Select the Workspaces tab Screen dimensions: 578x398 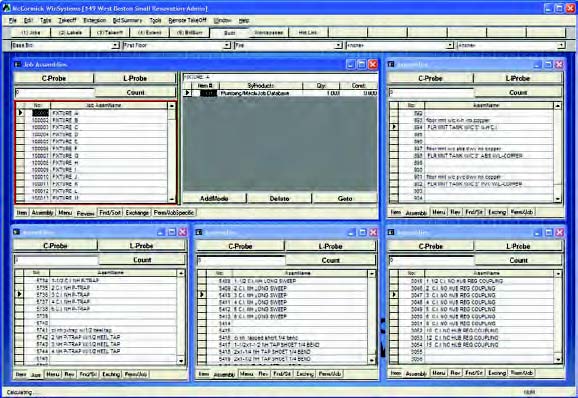[269, 32]
